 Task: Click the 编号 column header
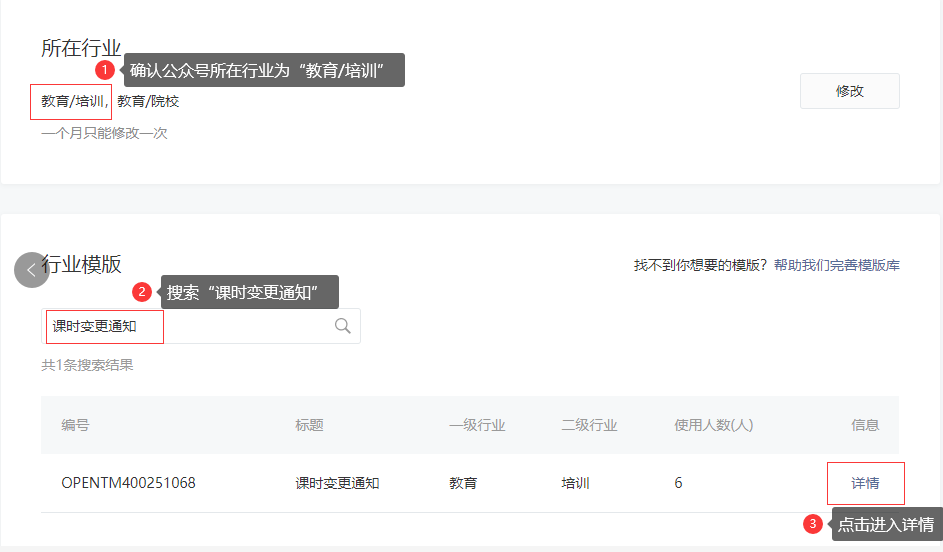click(x=75, y=425)
